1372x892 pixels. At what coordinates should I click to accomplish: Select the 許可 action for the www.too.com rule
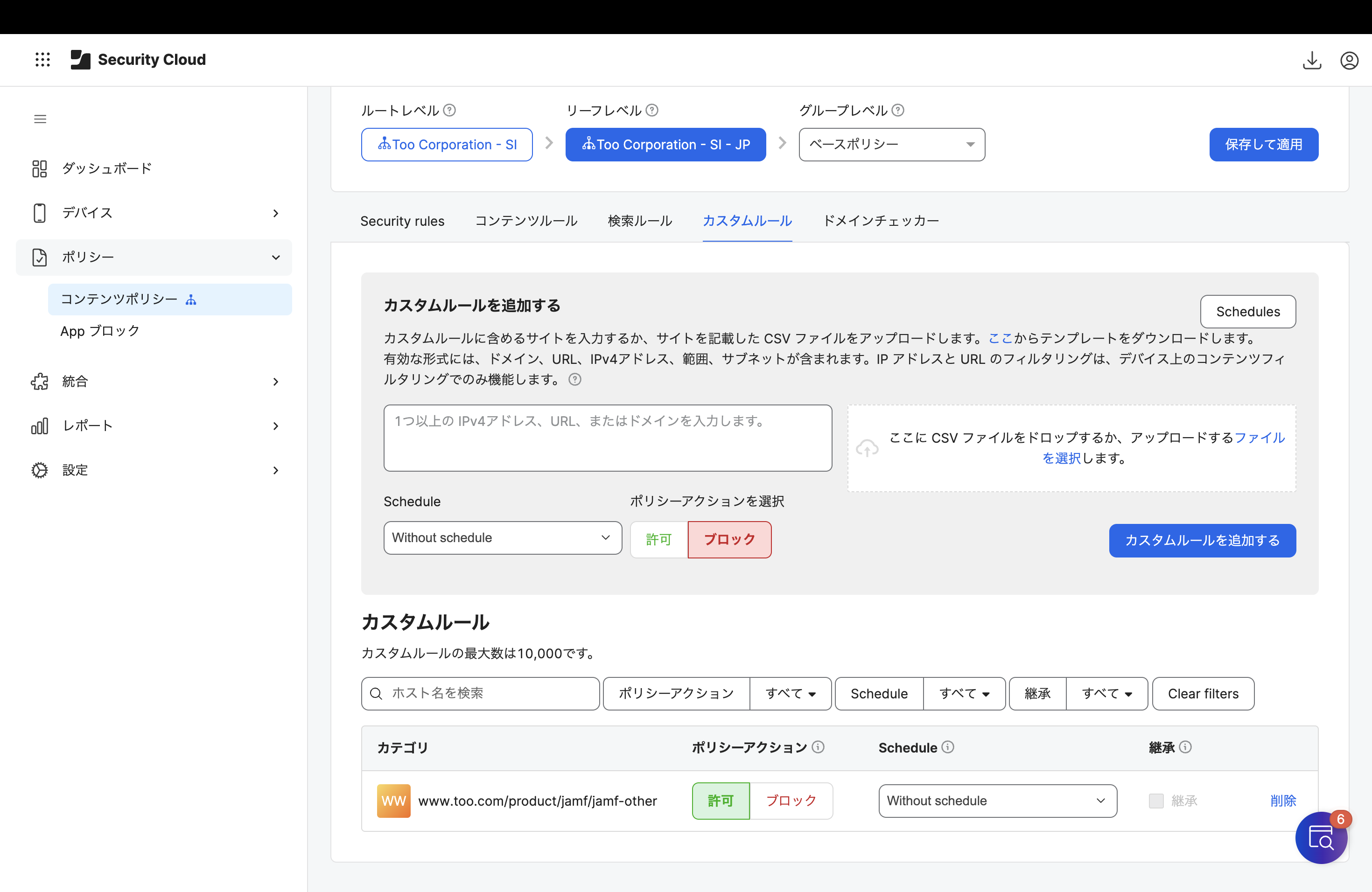tap(721, 801)
